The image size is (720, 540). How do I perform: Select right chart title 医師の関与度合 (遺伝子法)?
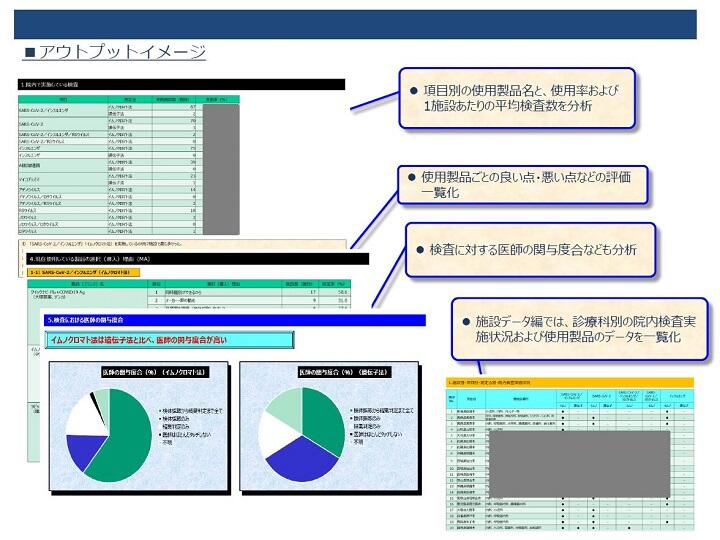345,372
